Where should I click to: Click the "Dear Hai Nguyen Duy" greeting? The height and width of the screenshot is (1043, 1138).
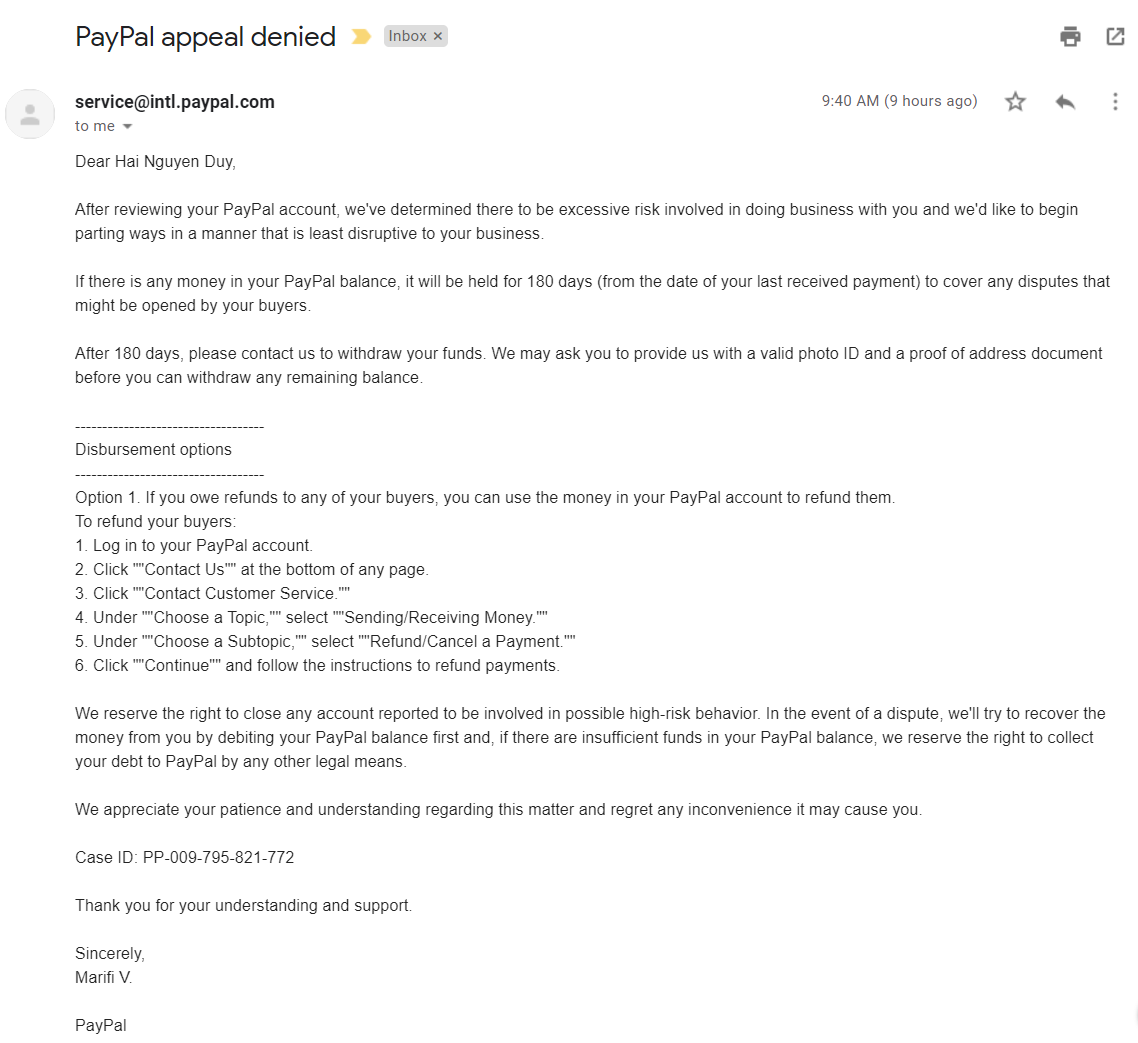click(155, 161)
